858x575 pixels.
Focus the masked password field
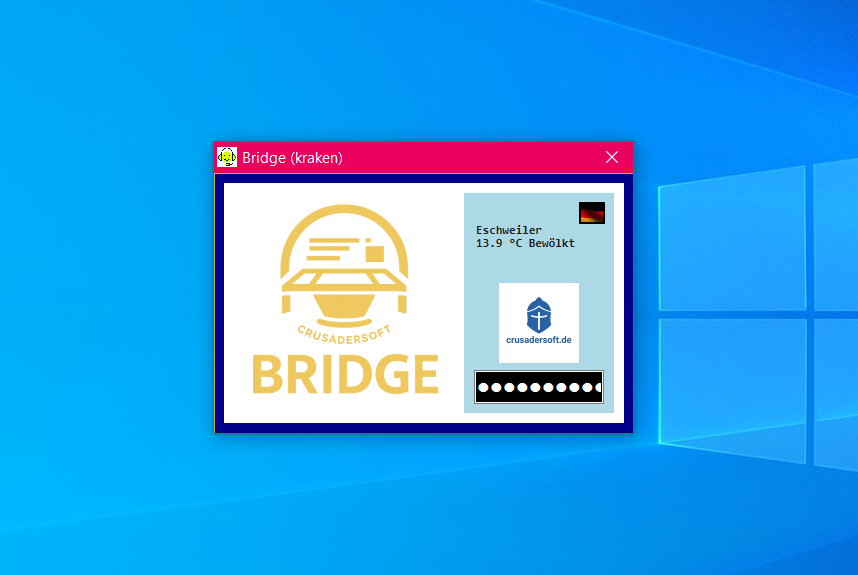coord(539,387)
